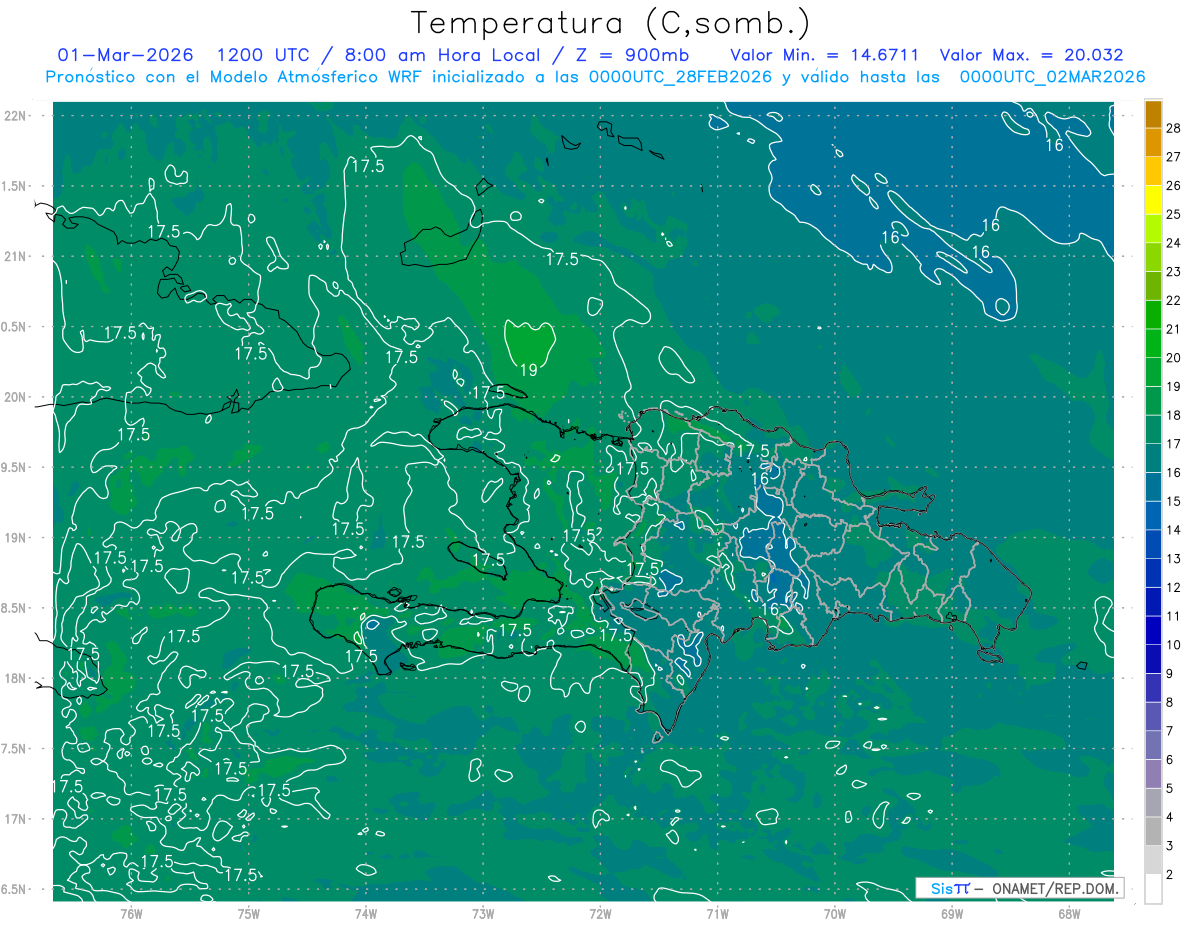Viewport: 1200px width, 927px height.
Task: Click the "Temperatura (C,somb.)" map title
Action: (x=610, y=23)
